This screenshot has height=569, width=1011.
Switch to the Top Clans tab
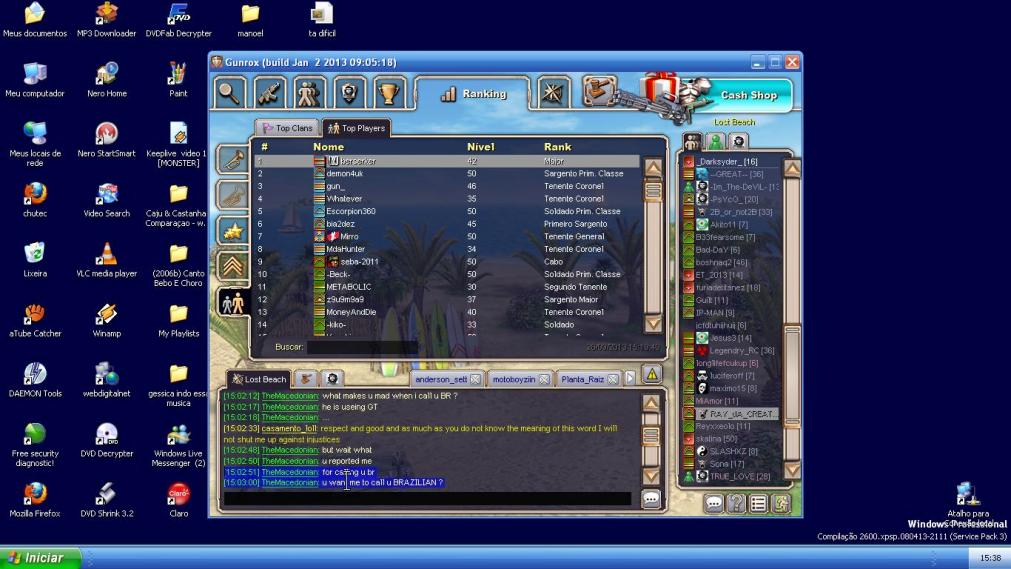click(x=287, y=128)
